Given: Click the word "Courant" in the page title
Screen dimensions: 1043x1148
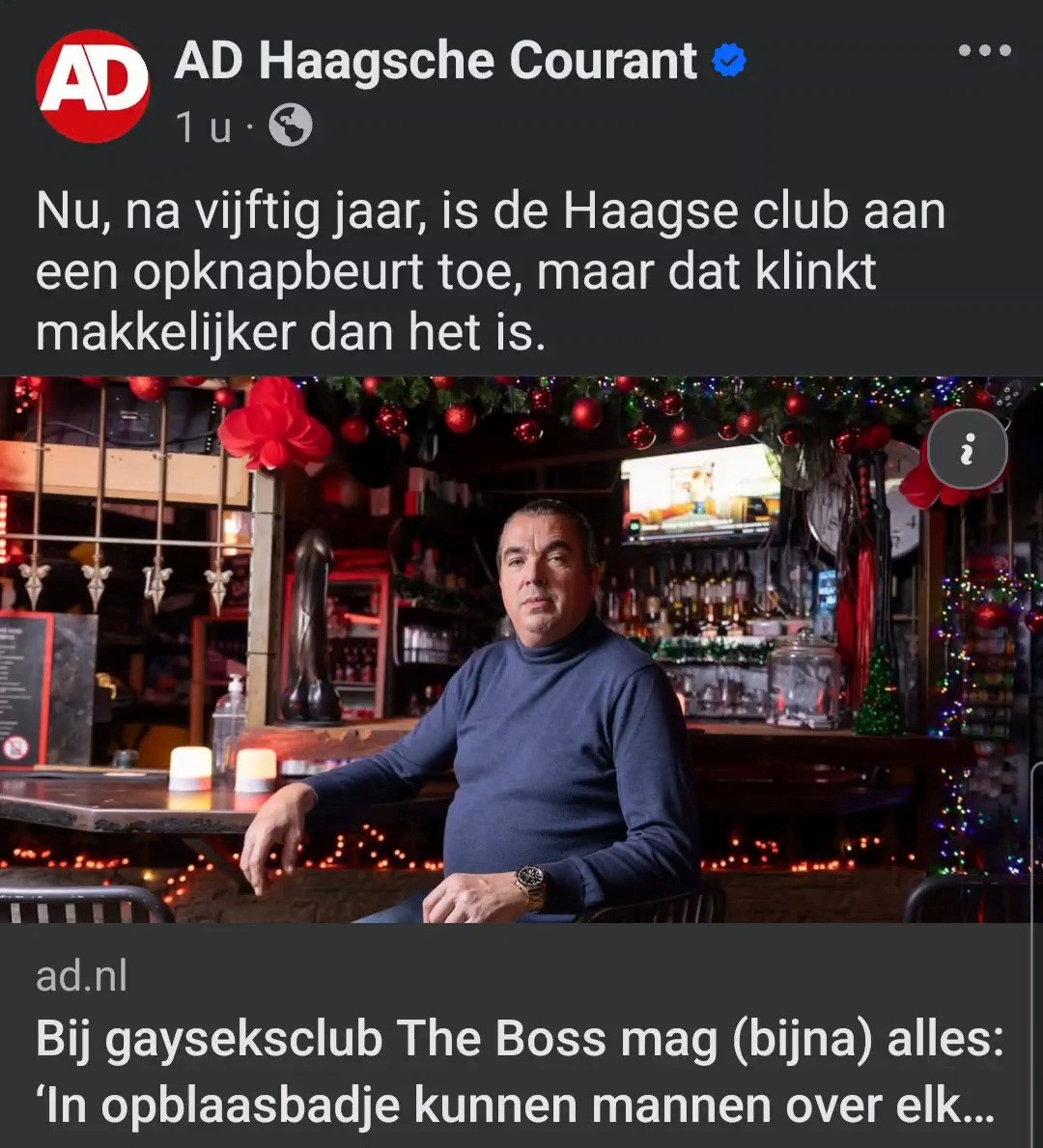Looking at the screenshot, I should pos(602,61).
